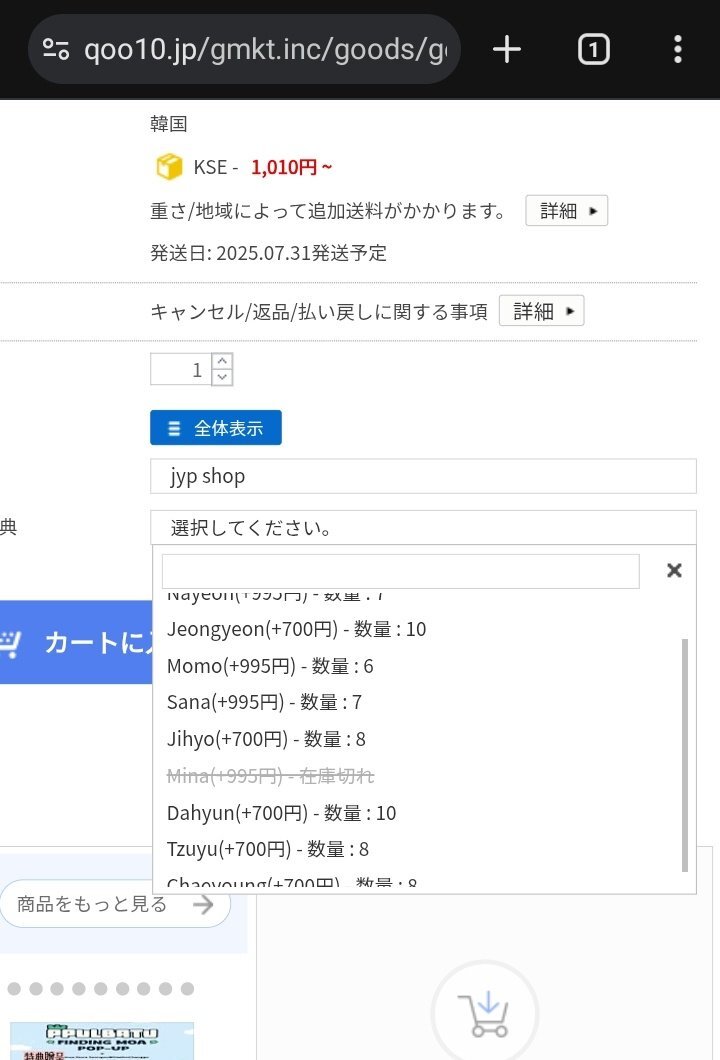Screen dimensions: 720x1060
Task: Click the cart download circle icon
Action: [x=485, y=1013]
